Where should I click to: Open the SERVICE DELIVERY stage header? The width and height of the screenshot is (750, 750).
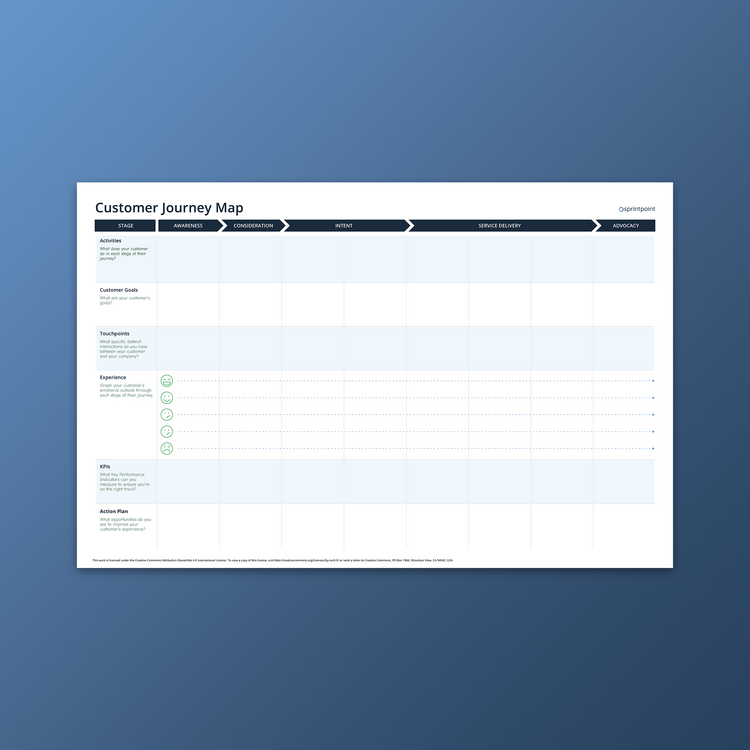tap(499, 226)
